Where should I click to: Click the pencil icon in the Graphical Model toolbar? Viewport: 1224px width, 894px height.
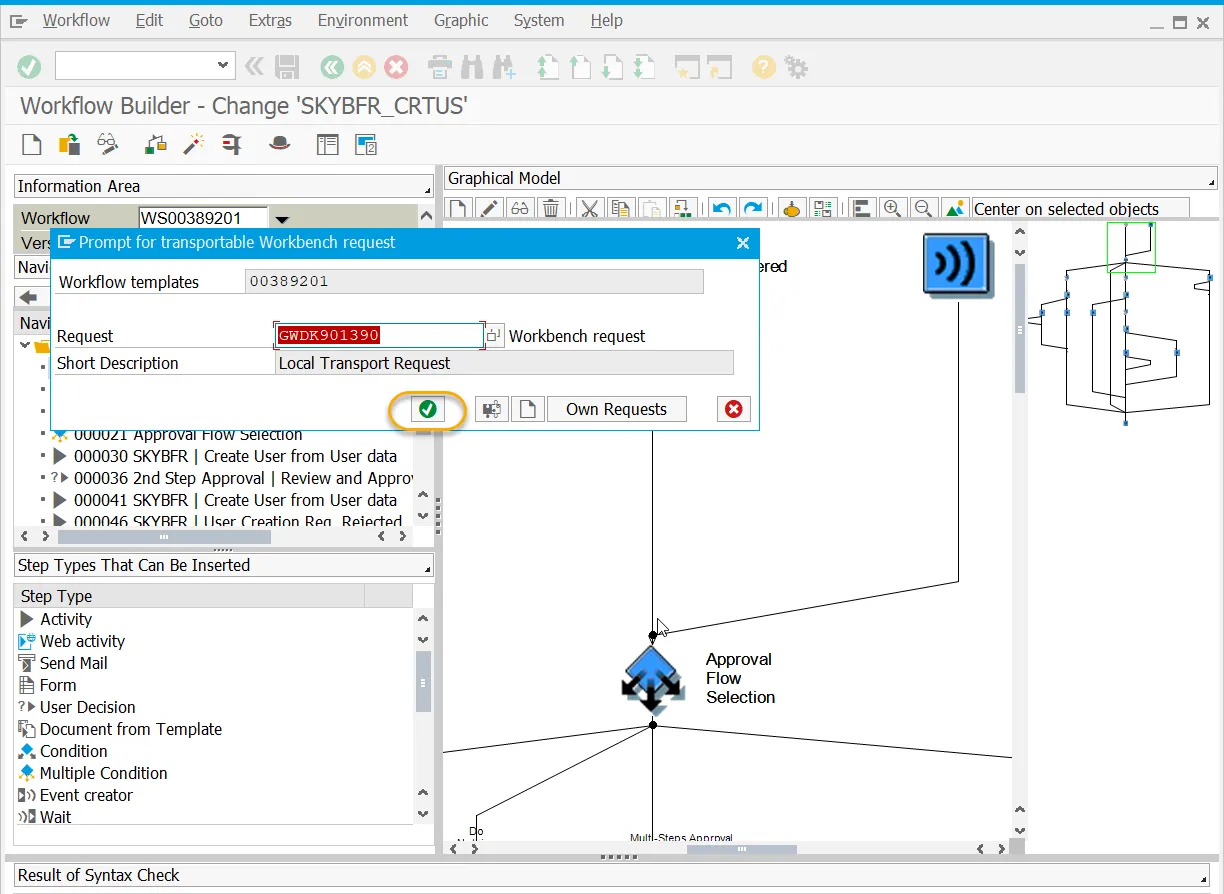[489, 208]
